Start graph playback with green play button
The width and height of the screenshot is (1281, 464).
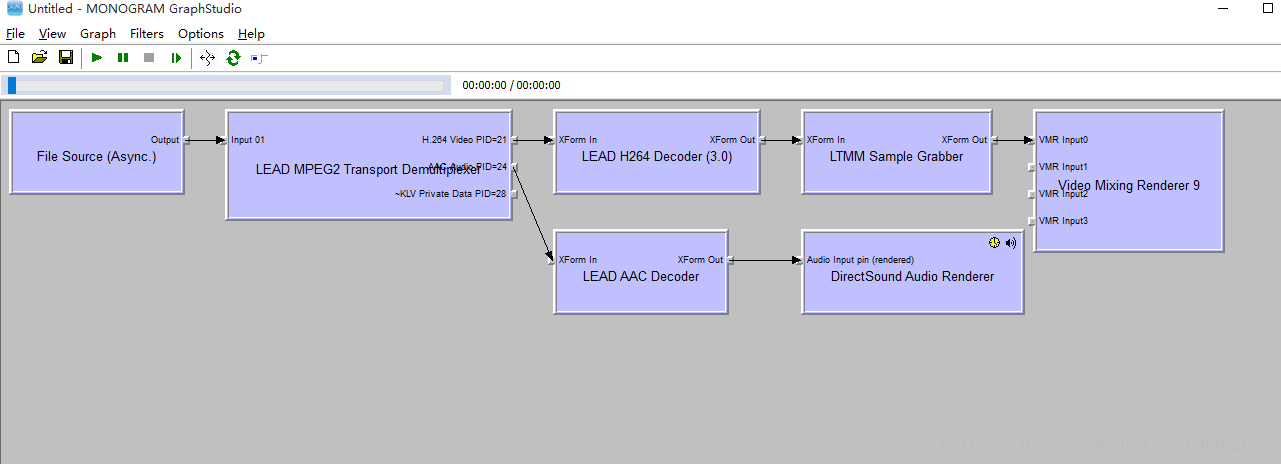97,58
